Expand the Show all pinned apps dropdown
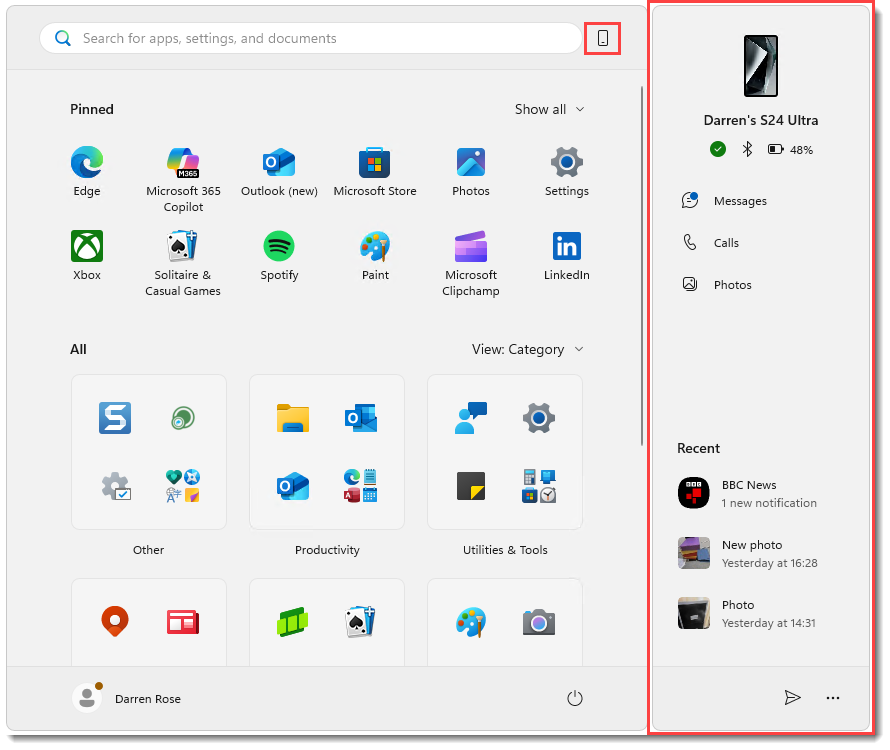Screen dimensions: 890x750 click(x=549, y=109)
